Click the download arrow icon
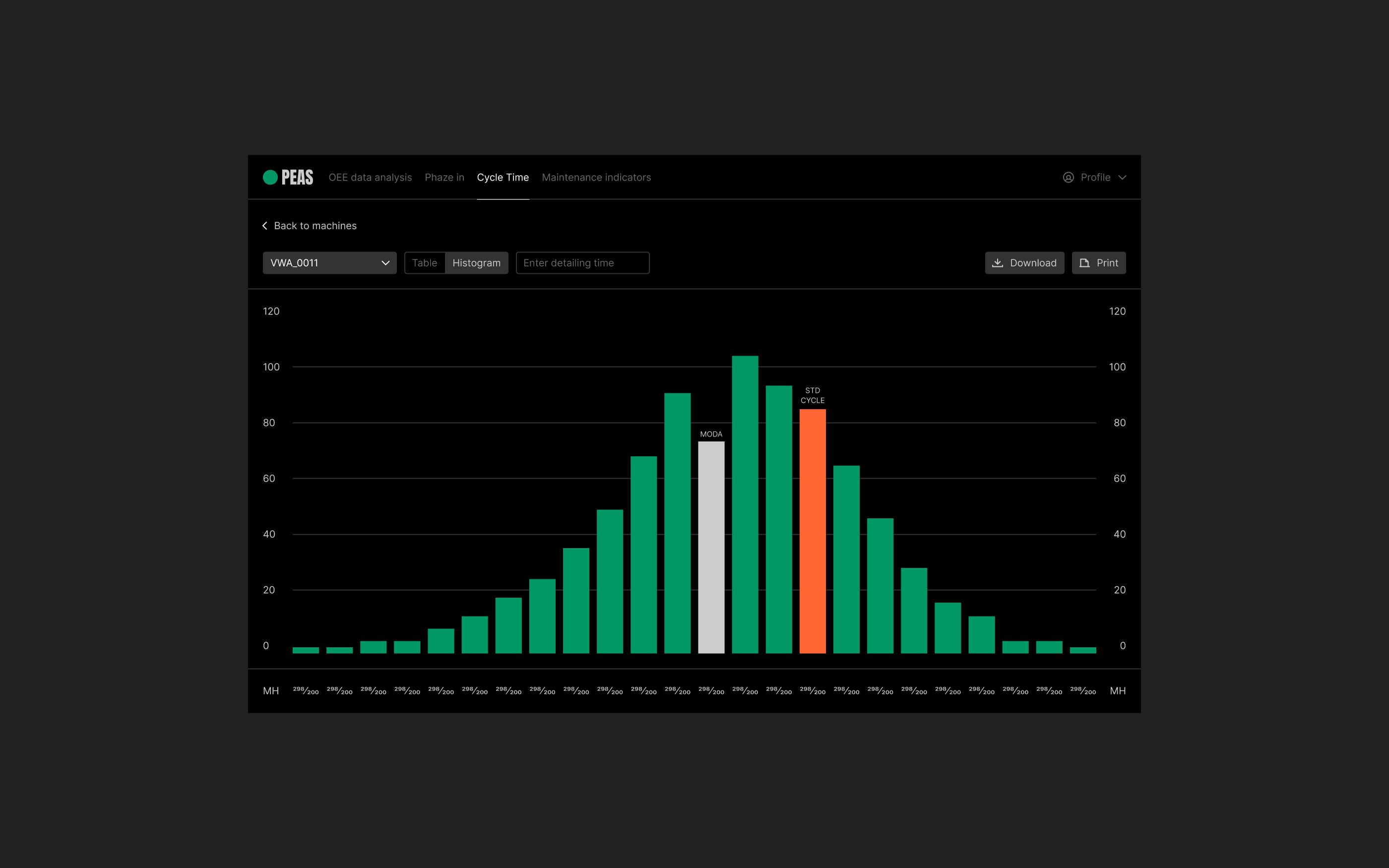 point(998,263)
